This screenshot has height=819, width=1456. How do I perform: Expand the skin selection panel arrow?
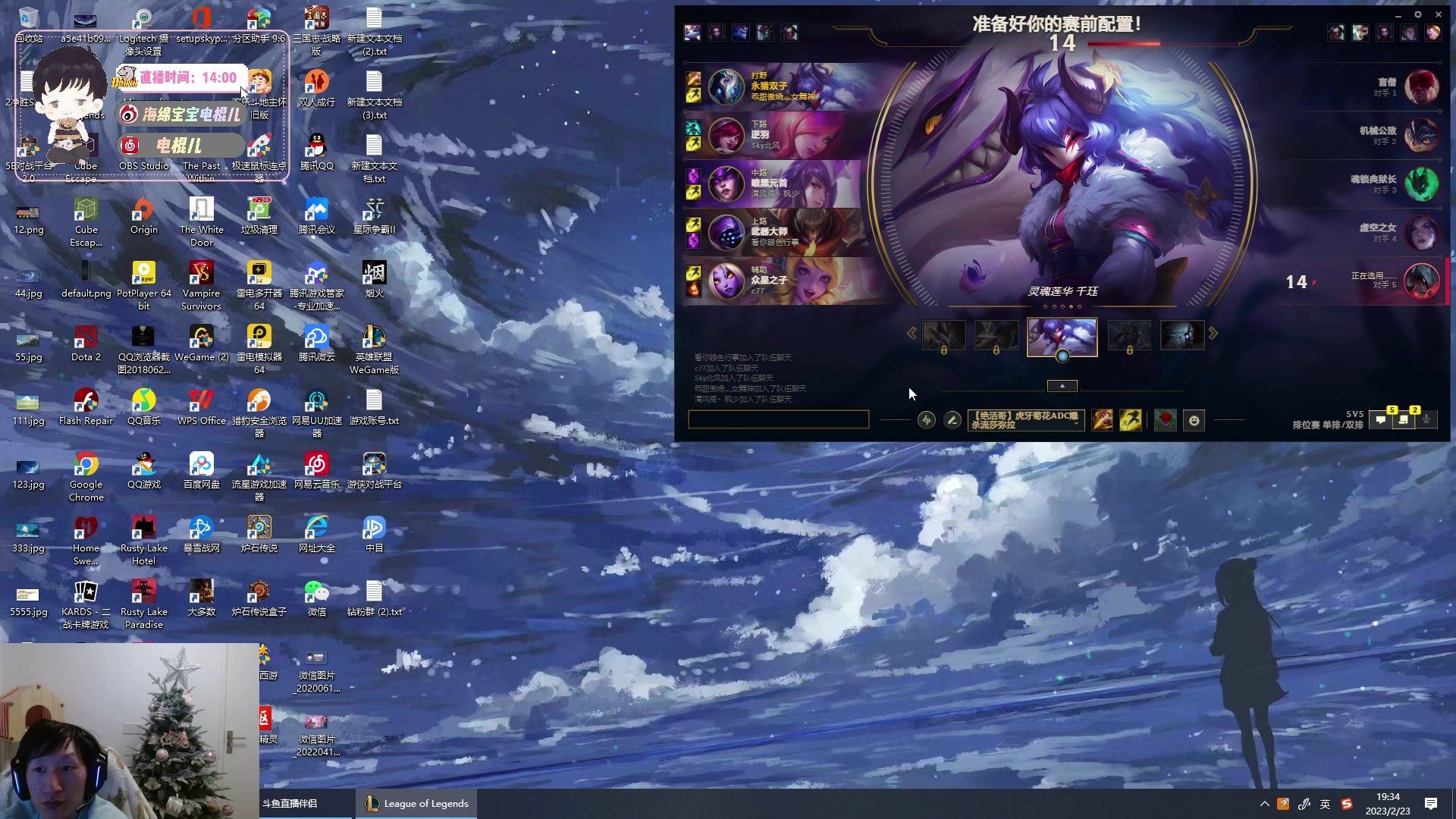click(x=1062, y=386)
